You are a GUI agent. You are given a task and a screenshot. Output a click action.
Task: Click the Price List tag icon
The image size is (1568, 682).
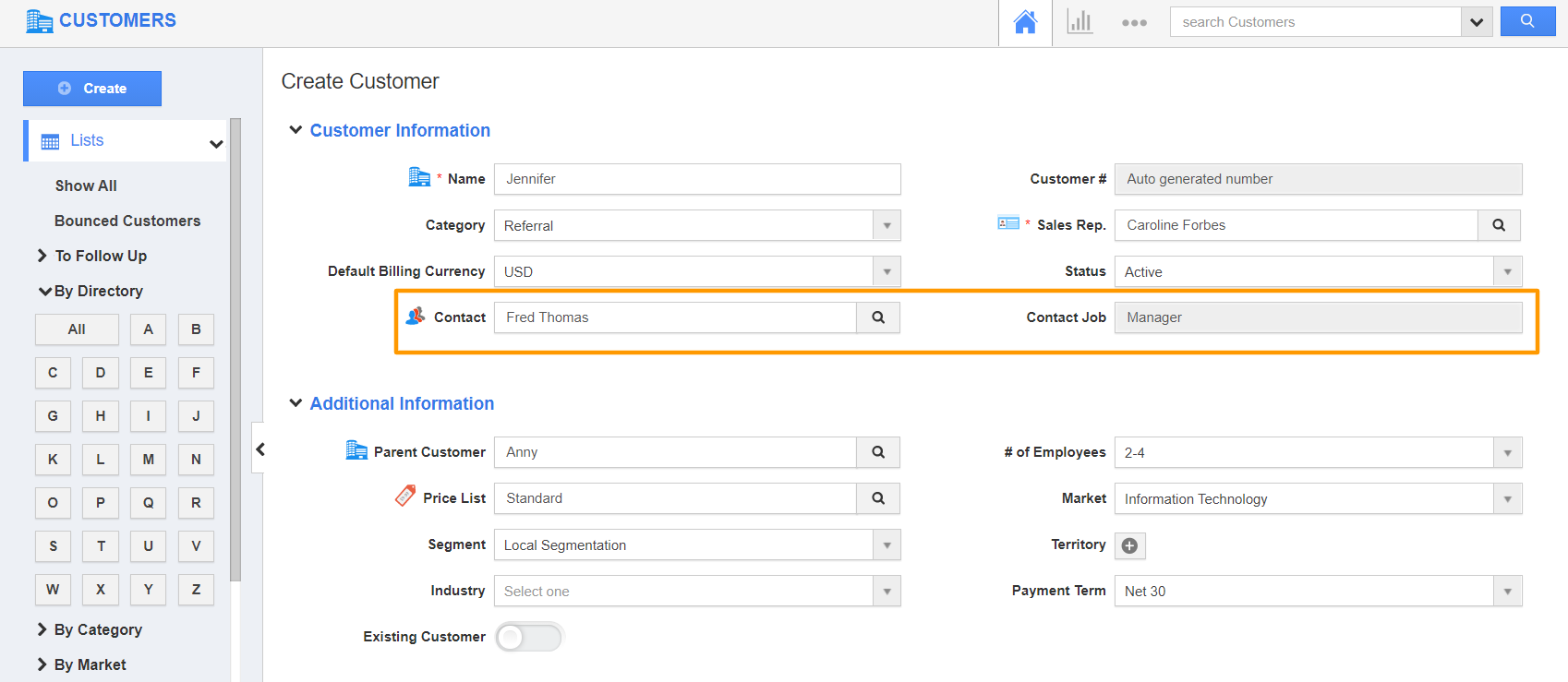tap(404, 496)
